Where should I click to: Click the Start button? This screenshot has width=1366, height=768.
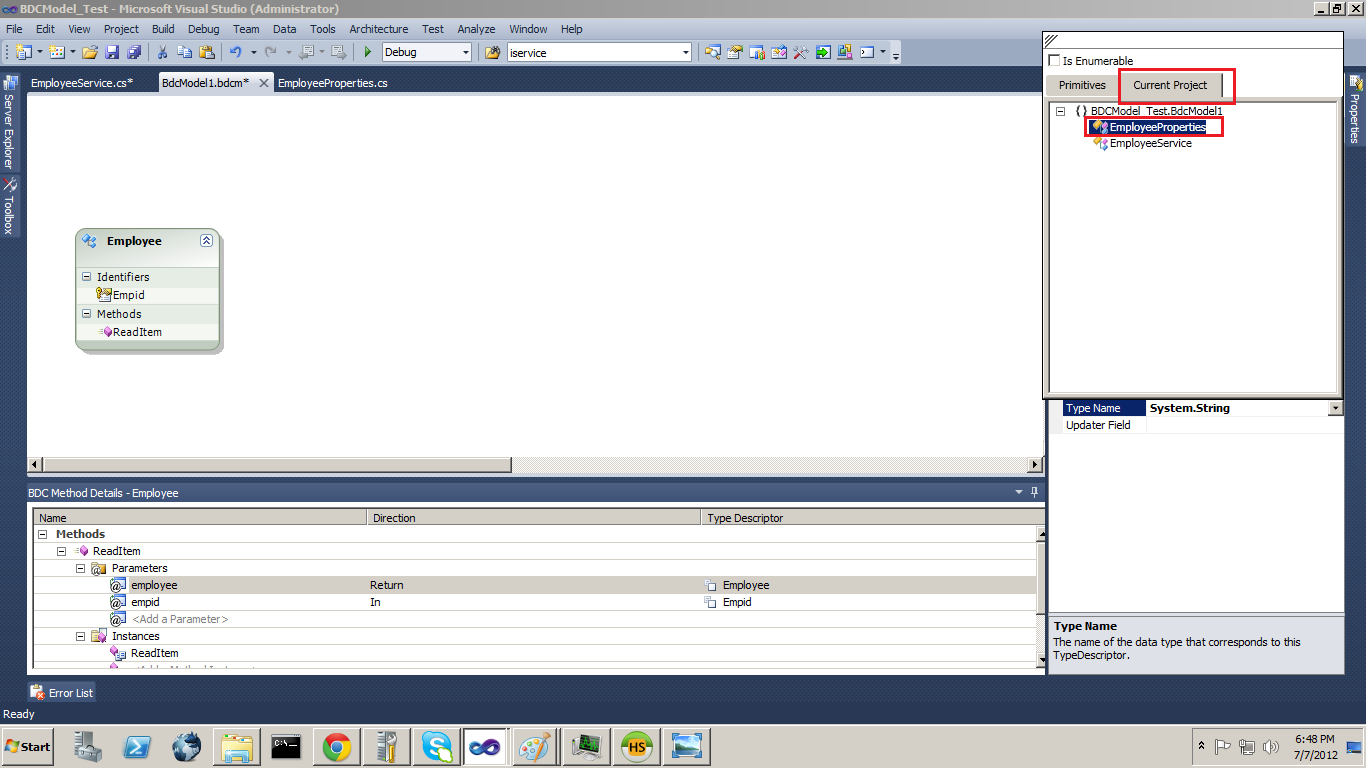(x=28, y=746)
